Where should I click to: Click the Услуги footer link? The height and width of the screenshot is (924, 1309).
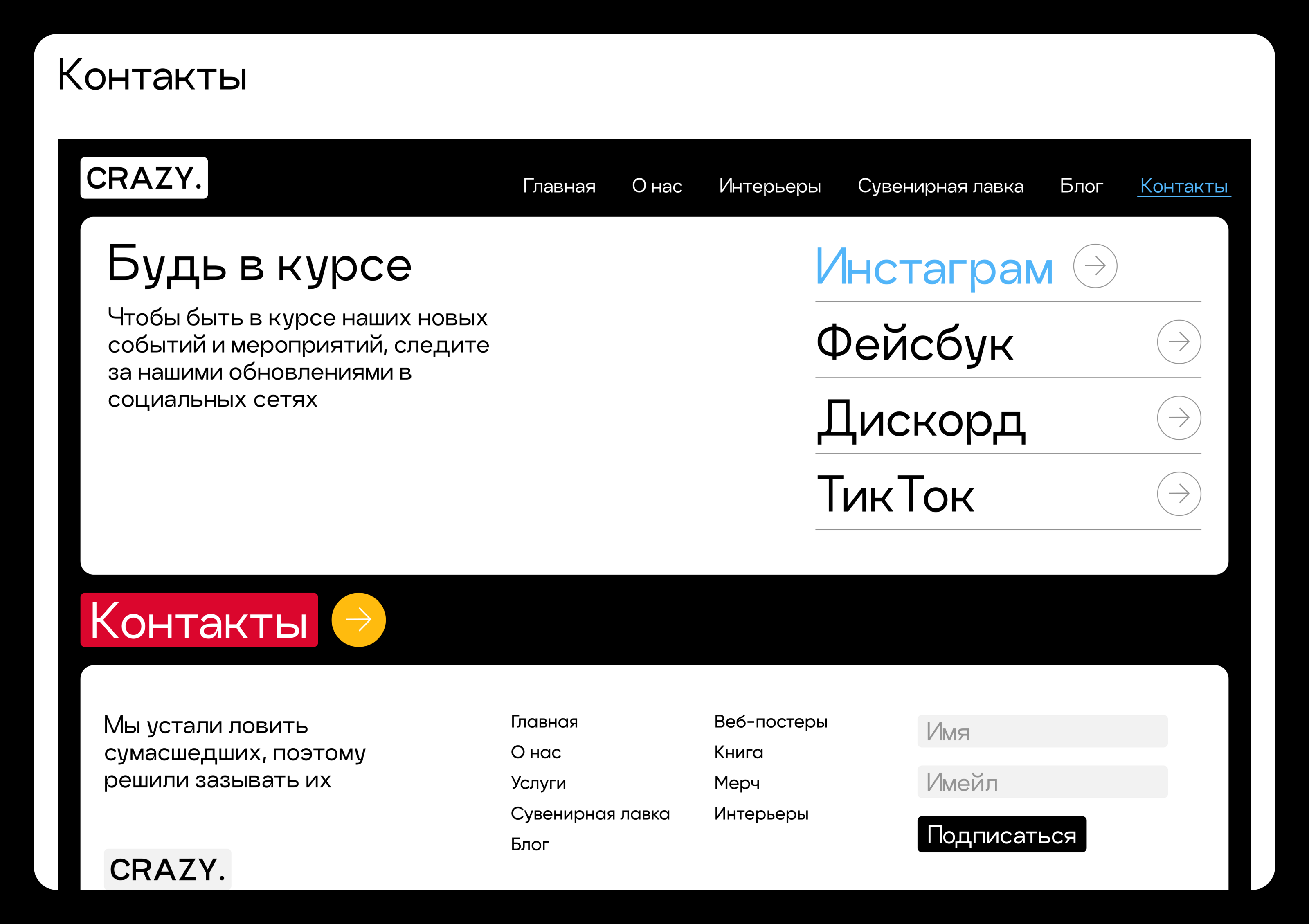(538, 783)
